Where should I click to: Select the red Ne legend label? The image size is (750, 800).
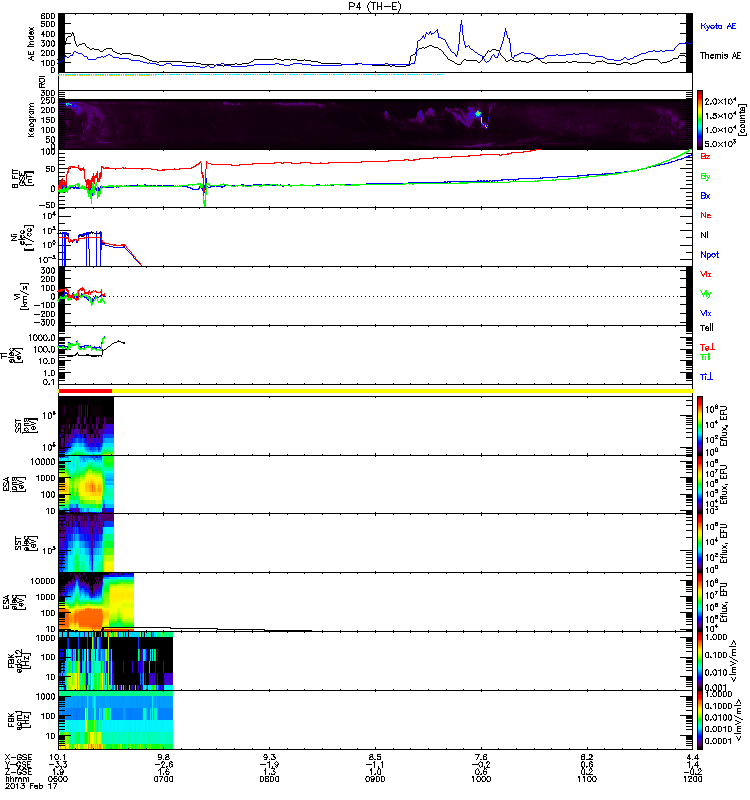click(x=706, y=215)
